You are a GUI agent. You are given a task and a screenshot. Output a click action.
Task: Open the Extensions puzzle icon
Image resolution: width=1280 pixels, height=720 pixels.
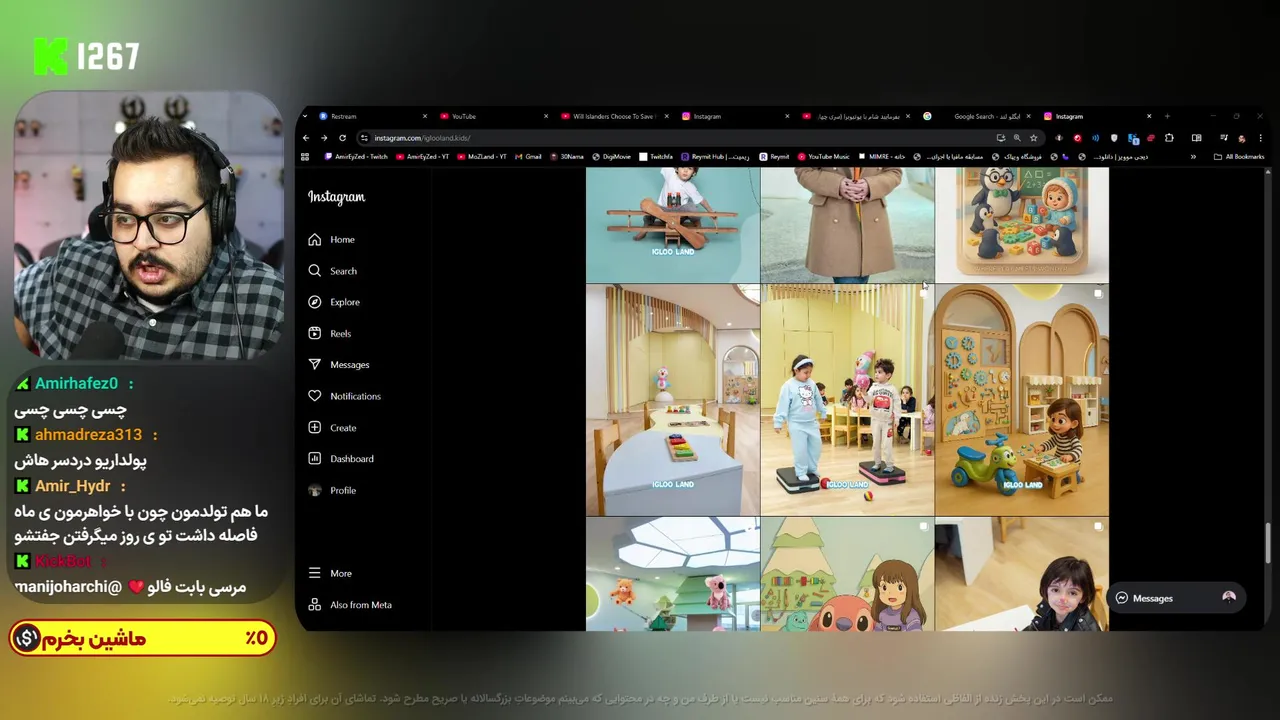click(x=1169, y=138)
